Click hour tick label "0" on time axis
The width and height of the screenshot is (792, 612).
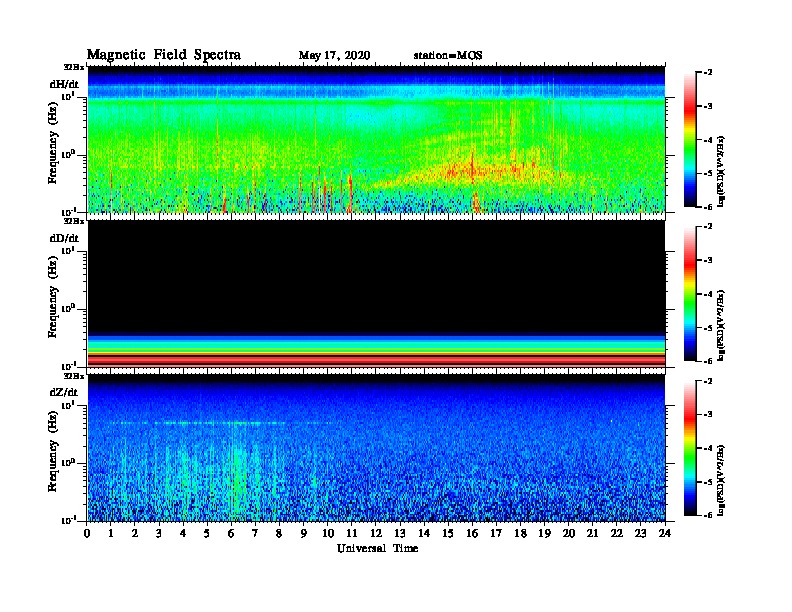pos(87,533)
